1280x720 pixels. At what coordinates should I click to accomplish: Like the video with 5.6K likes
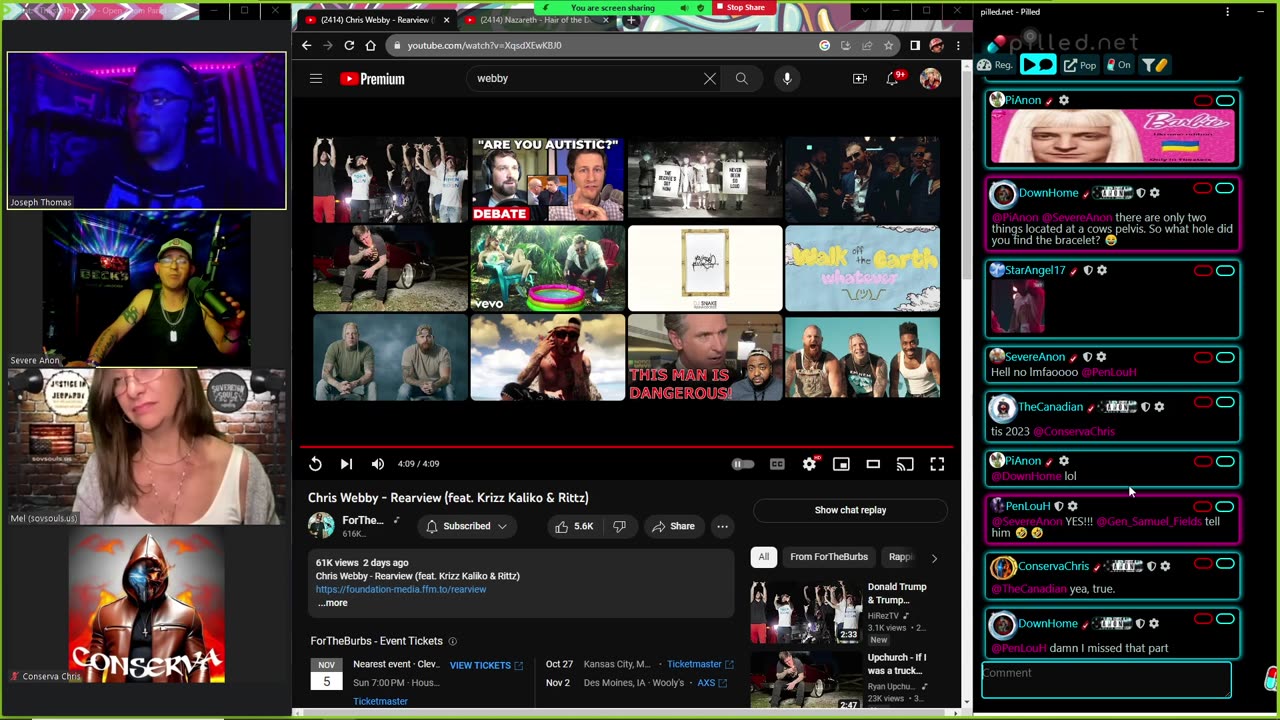click(573, 526)
